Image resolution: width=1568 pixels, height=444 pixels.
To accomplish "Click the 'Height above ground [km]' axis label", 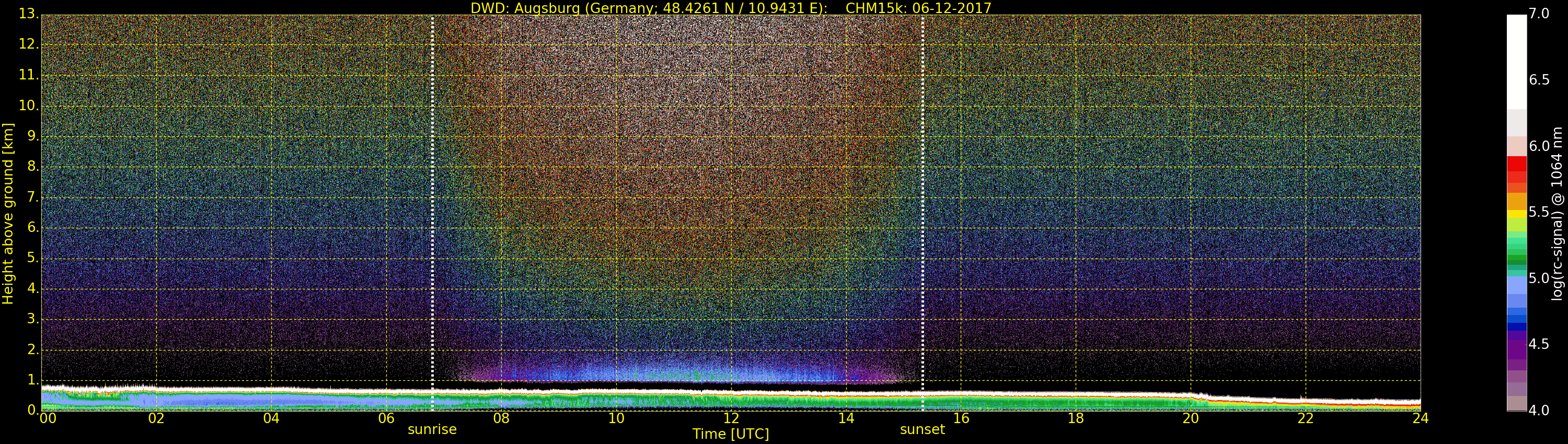I will (8, 214).
